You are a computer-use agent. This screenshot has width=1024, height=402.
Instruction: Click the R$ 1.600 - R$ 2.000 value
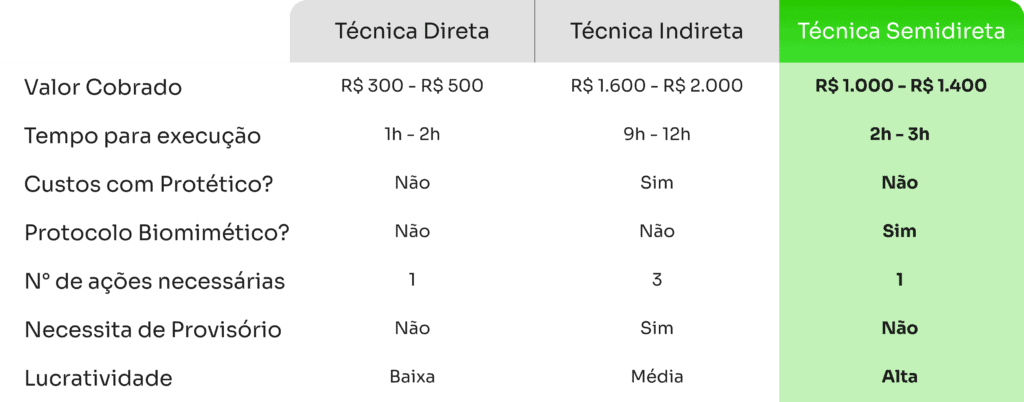point(656,86)
